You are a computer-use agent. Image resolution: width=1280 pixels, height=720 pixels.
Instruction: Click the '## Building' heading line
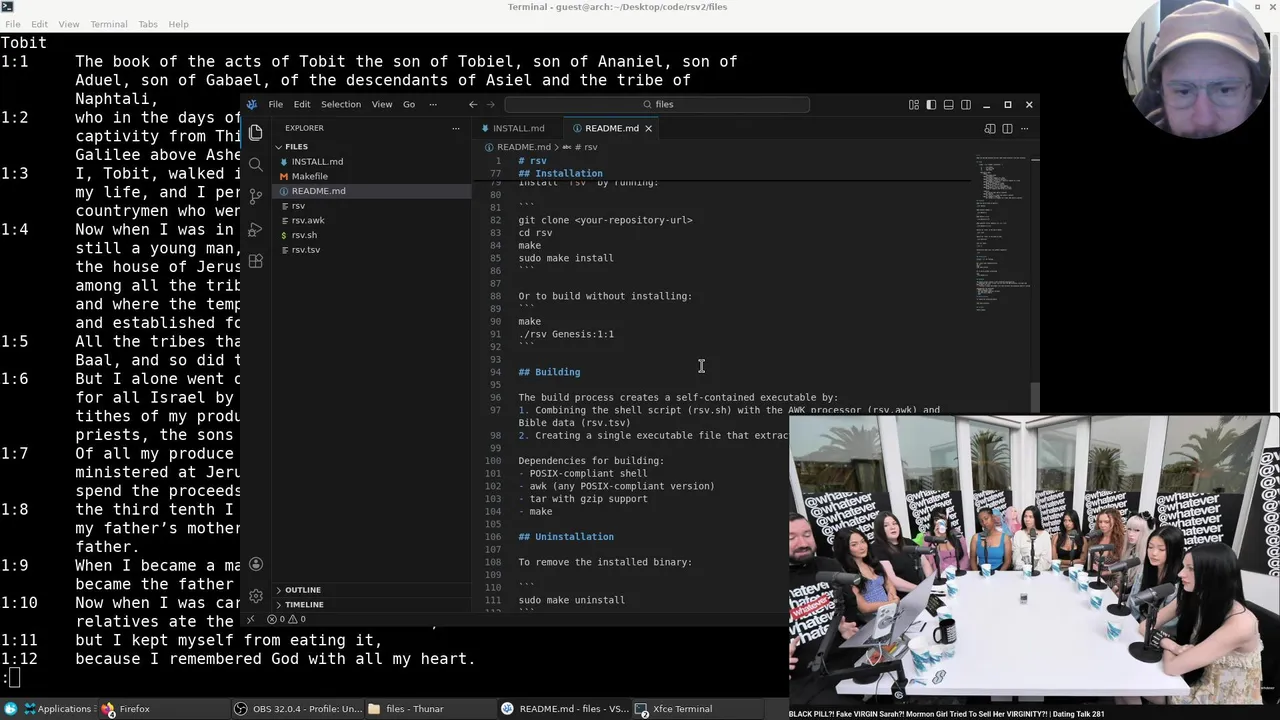(x=548, y=372)
